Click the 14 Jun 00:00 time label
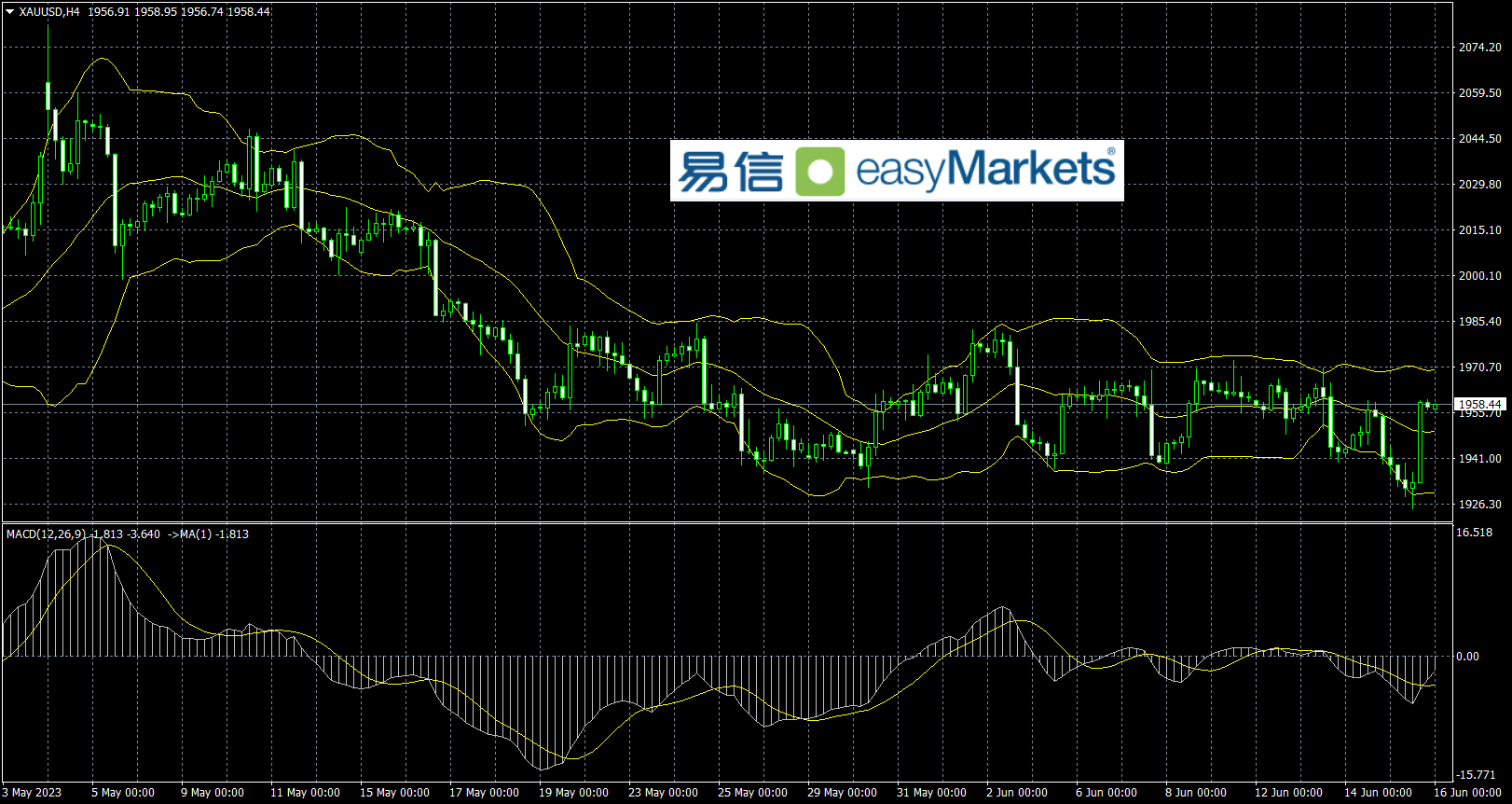 (1378, 793)
